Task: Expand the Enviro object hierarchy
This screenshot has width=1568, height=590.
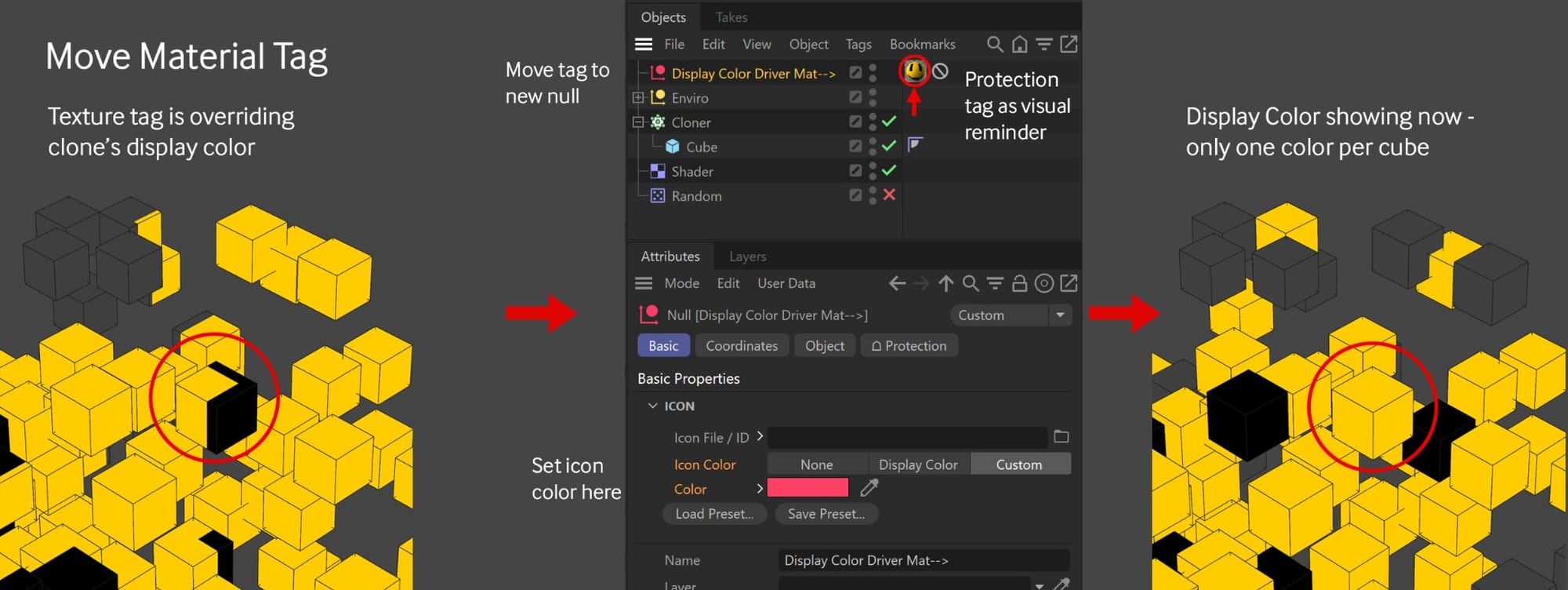Action: pyautogui.click(x=638, y=97)
